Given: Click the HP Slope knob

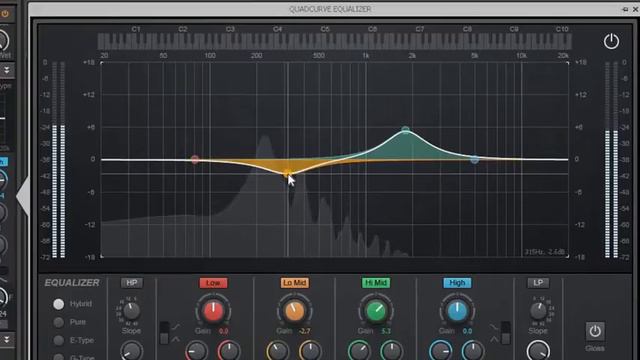Looking at the screenshot, I should coord(131,311).
